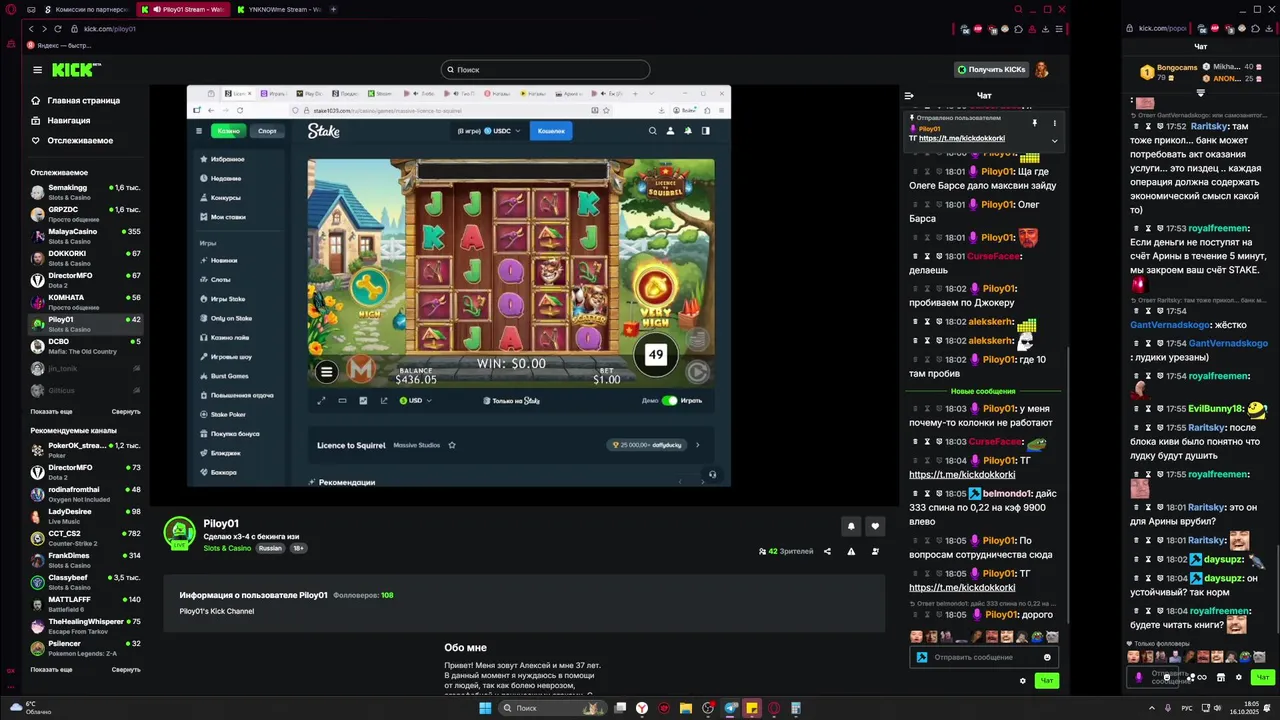Click the KICK logo
The width and height of the screenshot is (1280, 720).
(76, 70)
